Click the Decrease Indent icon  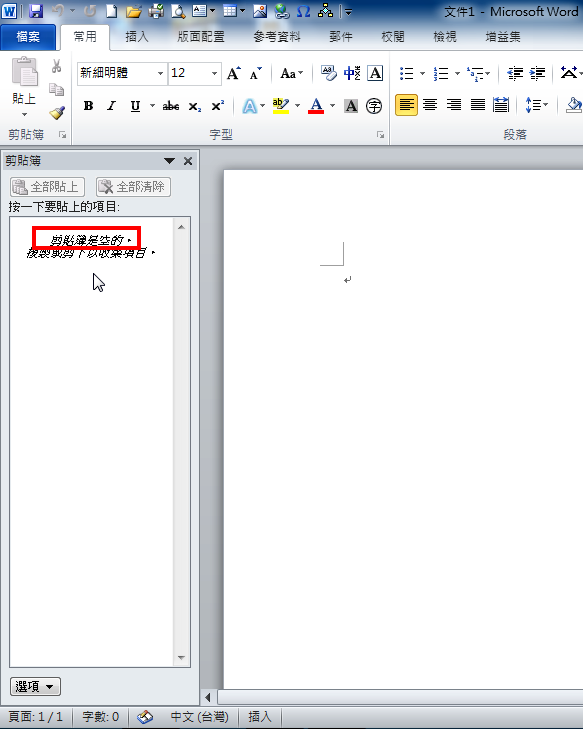click(515, 73)
